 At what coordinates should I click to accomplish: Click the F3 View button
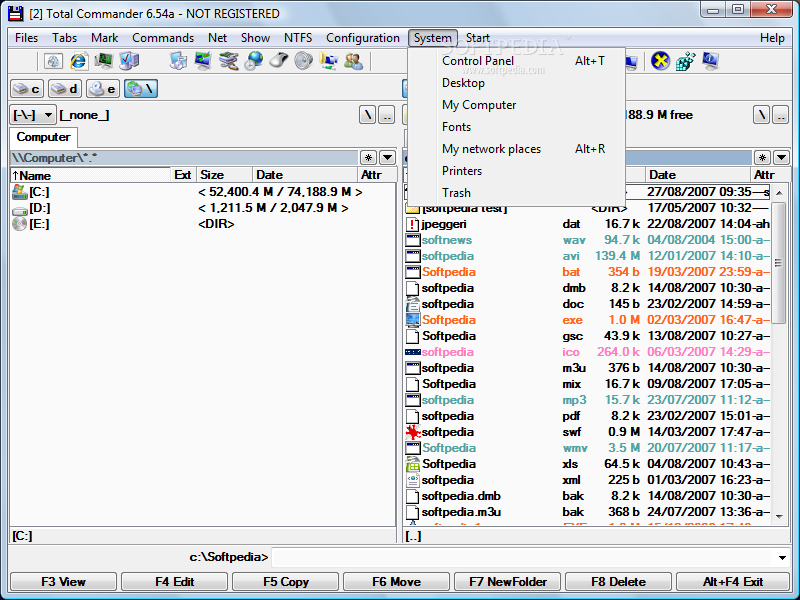click(63, 582)
